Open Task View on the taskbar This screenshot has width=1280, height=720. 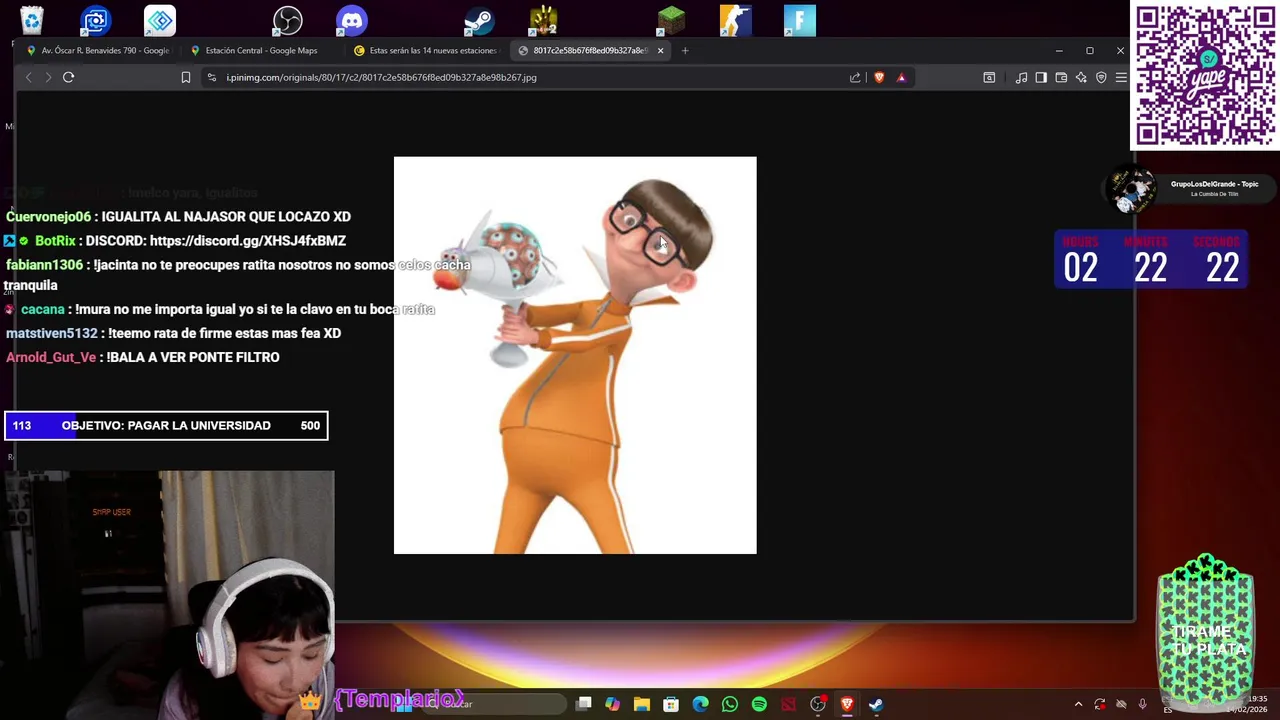(584, 704)
